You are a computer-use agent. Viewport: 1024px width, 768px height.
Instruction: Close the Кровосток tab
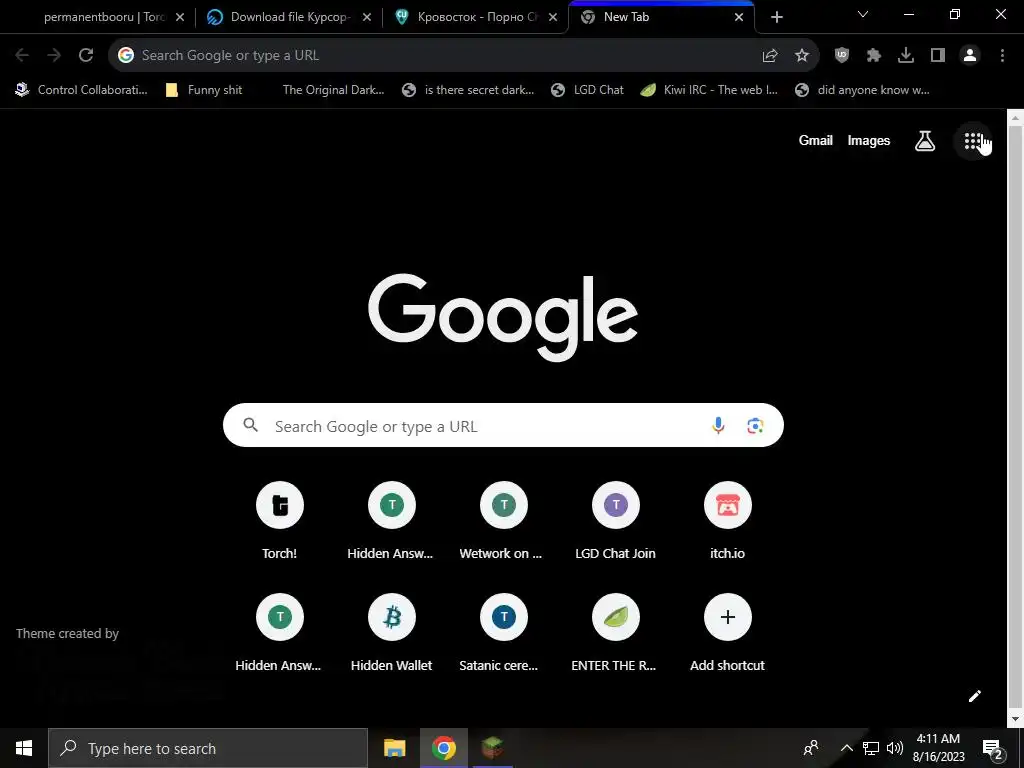point(553,17)
